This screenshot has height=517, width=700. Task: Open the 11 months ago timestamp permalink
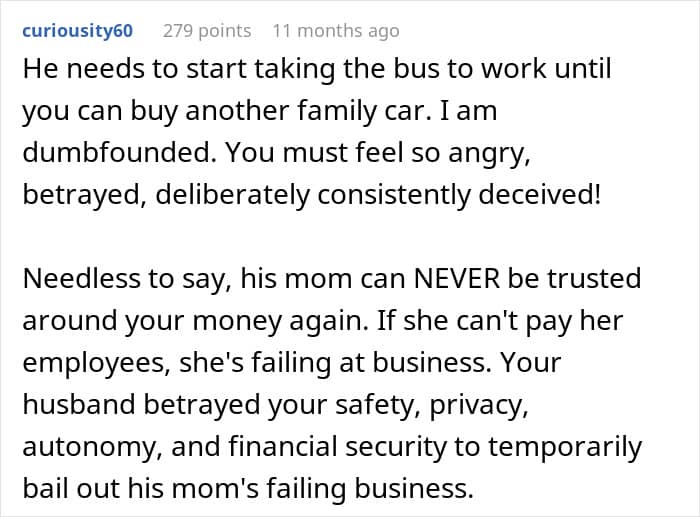coord(336,31)
